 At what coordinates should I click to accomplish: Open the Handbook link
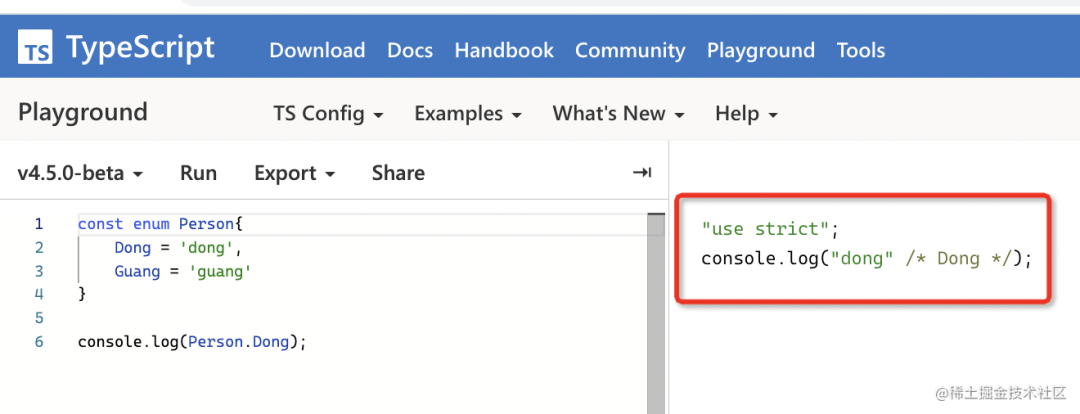[x=504, y=50]
